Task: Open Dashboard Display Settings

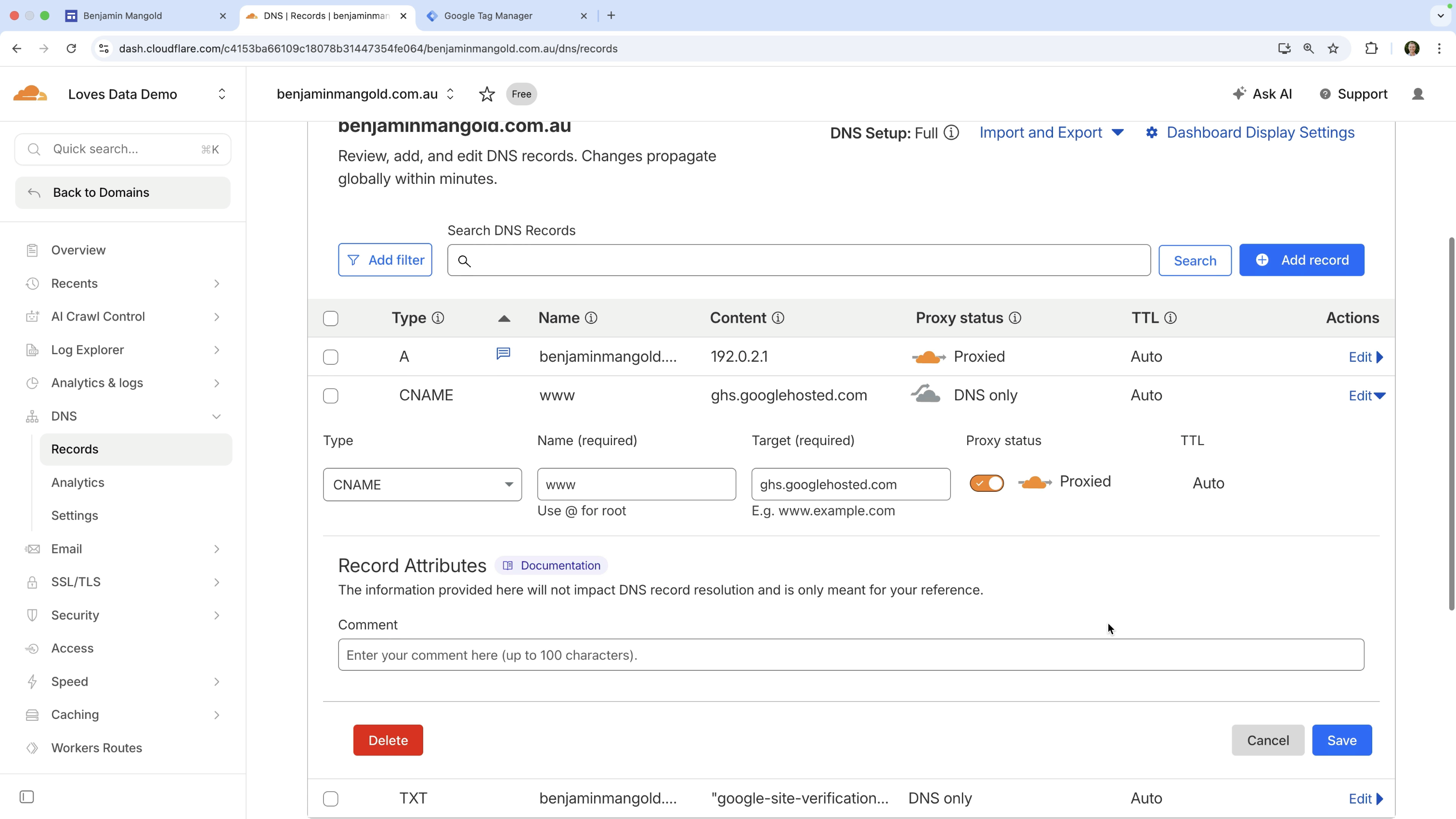Action: coord(1250,133)
